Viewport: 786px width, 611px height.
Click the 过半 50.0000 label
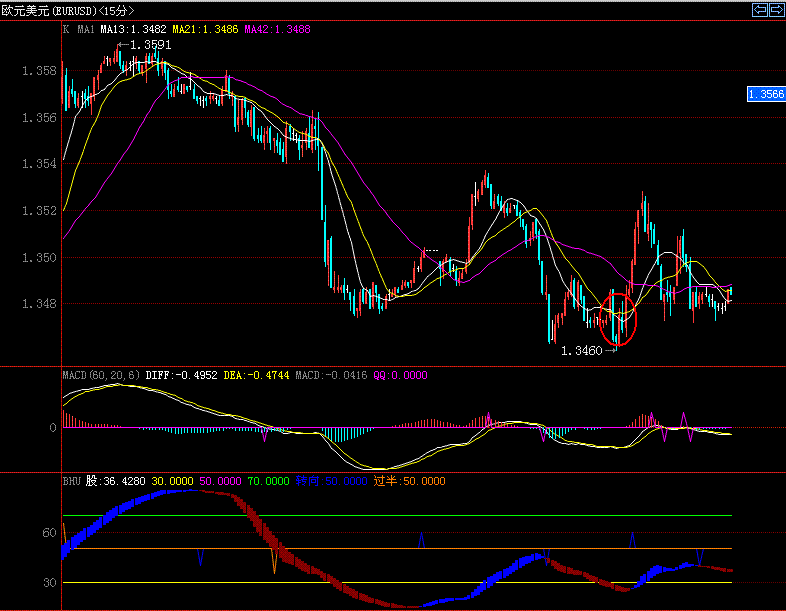point(409,481)
